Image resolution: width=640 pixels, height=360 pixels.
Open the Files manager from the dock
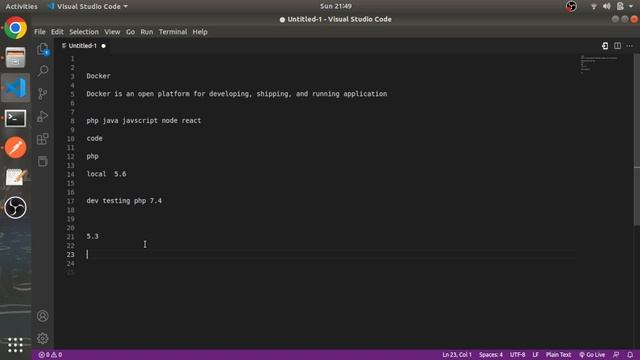16,58
